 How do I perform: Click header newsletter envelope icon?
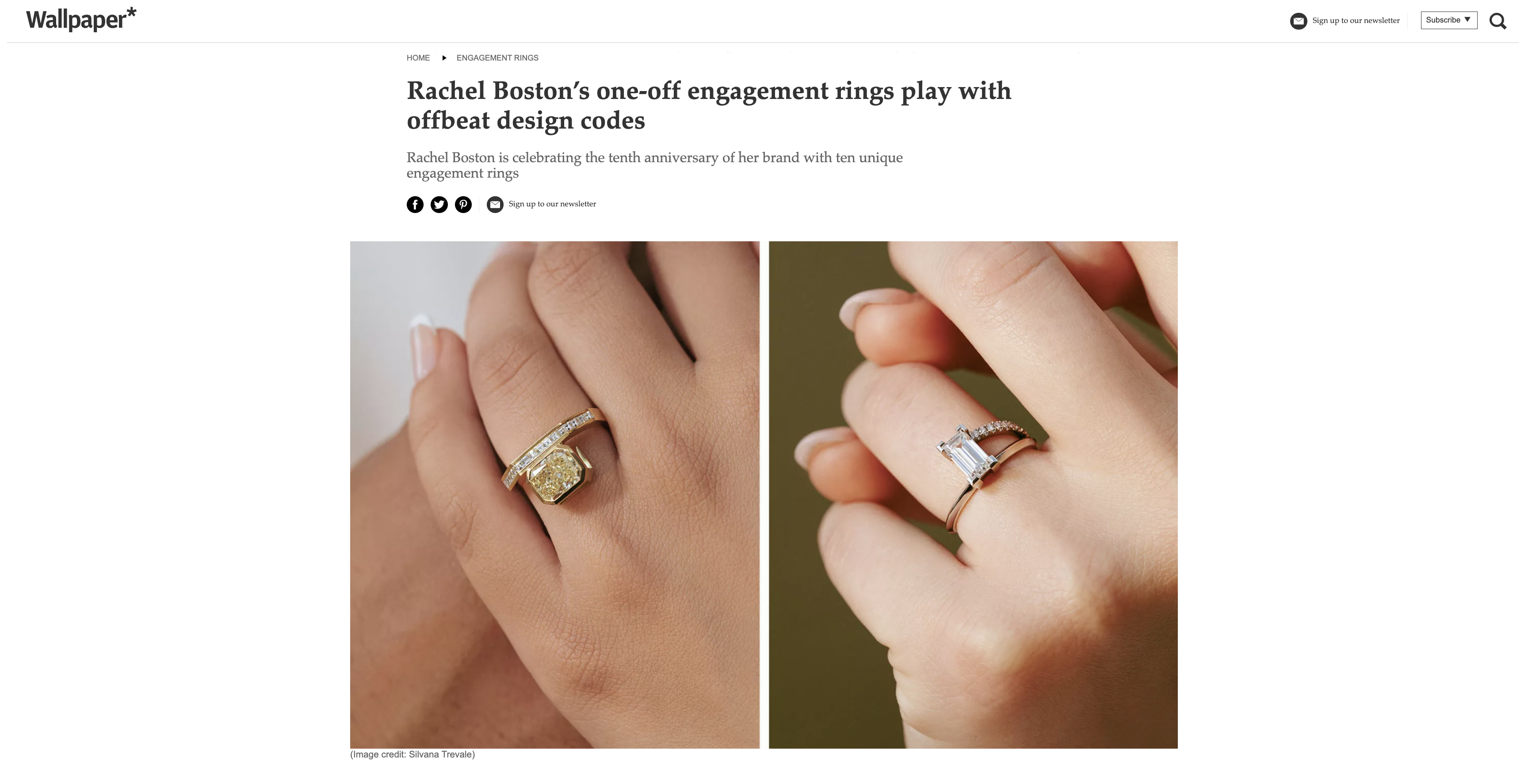(x=1299, y=21)
